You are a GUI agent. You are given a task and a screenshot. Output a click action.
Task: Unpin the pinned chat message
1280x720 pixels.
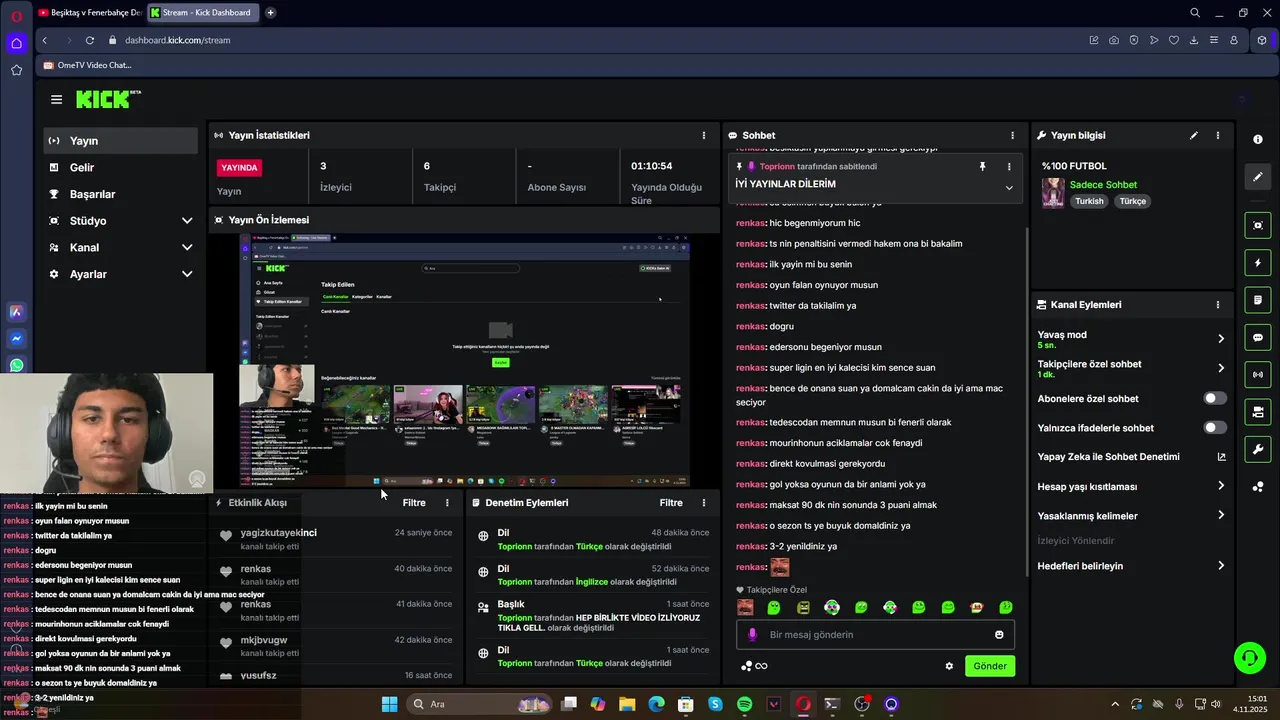click(x=982, y=167)
